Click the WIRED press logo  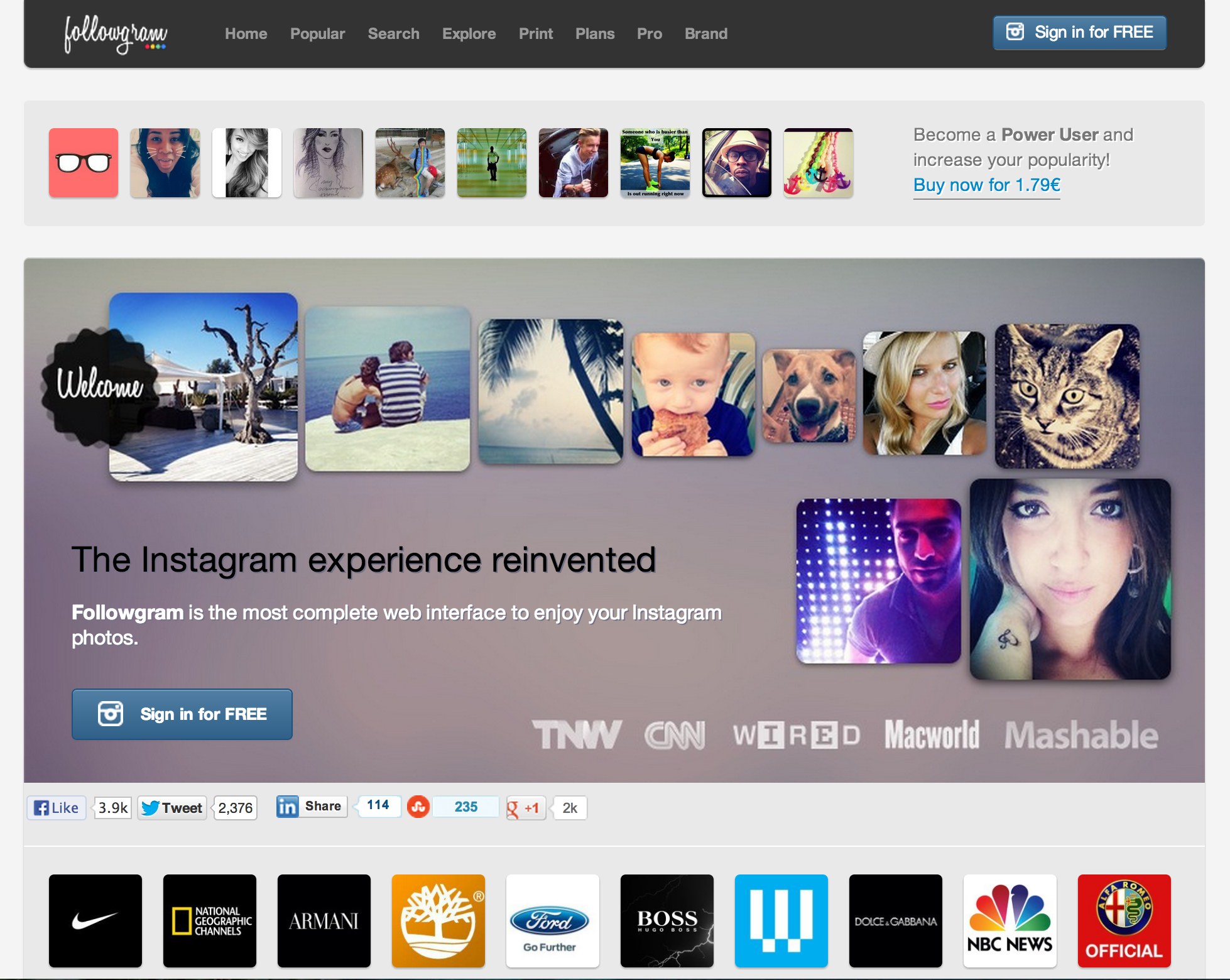(797, 735)
